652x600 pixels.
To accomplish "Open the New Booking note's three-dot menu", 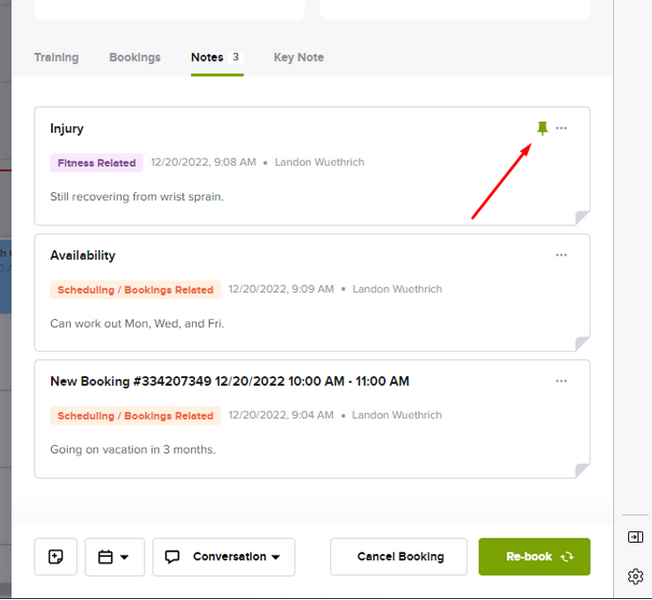I will 561,381.
